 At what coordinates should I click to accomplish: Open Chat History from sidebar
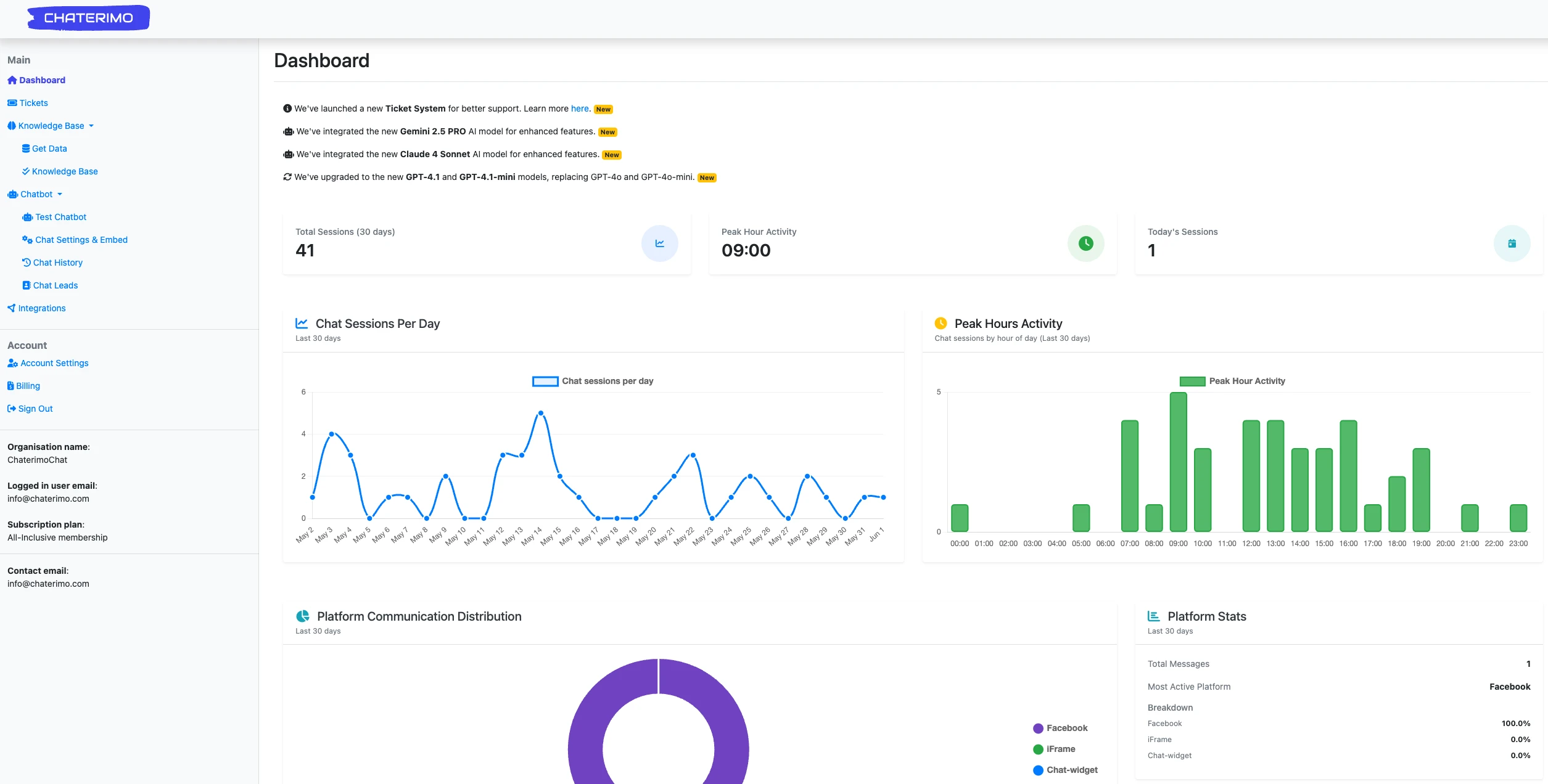(x=57, y=263)
